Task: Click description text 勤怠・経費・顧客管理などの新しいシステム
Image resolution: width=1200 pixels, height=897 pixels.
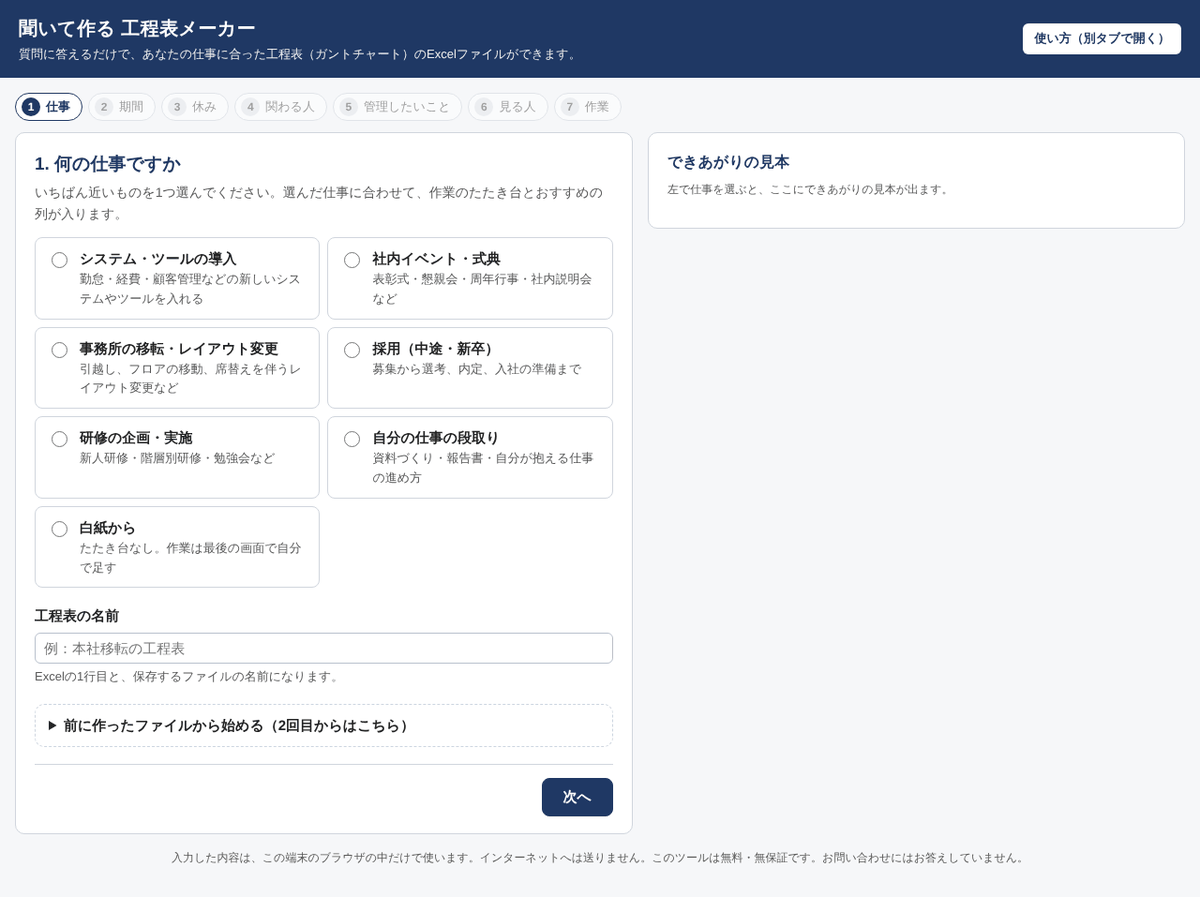Action: pyautogui.click(x=190, y=289)
